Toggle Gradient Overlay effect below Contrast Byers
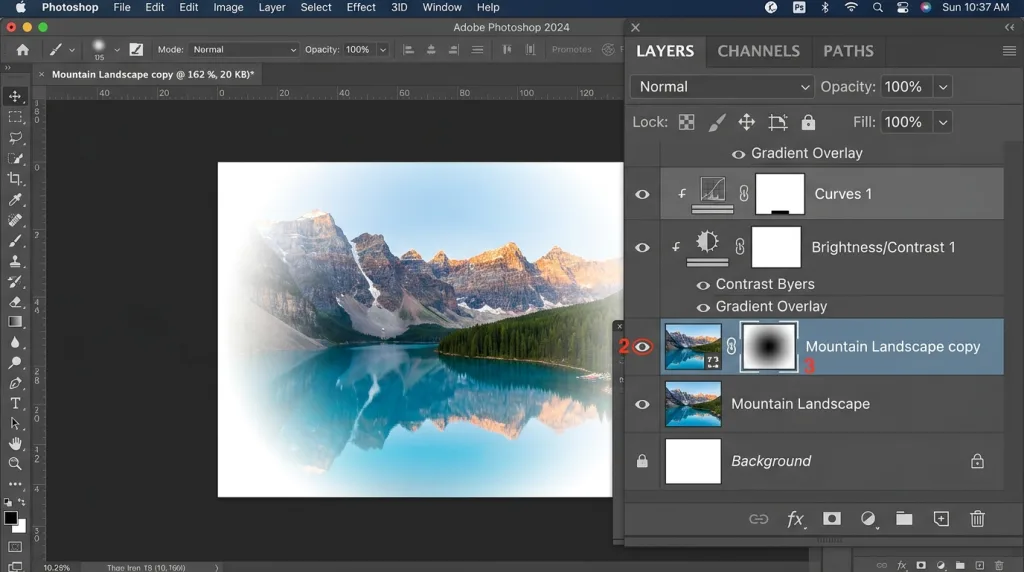 pyautogui.click(x=703, y=308)
